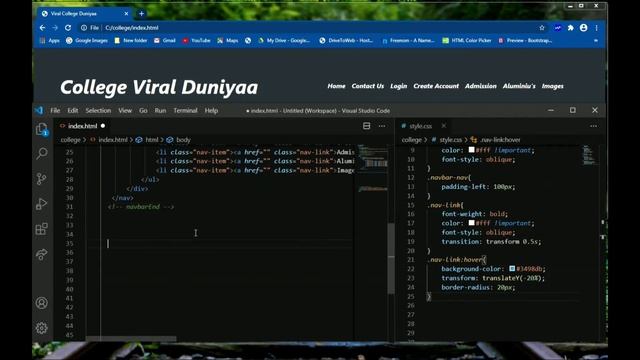
Task: Click the html breadcrumb segment
Action: pos(151,140)
